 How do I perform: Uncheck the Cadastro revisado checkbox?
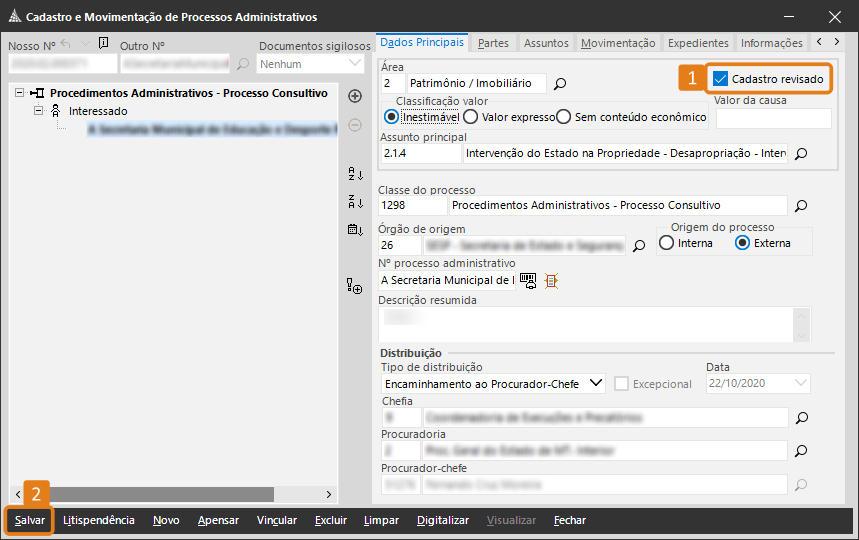point(720,78)
